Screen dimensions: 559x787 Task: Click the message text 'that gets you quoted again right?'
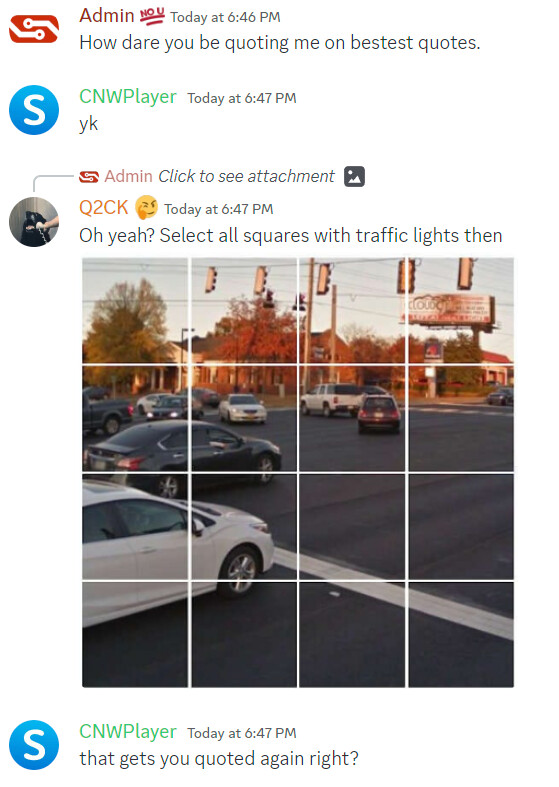(219, 758)
